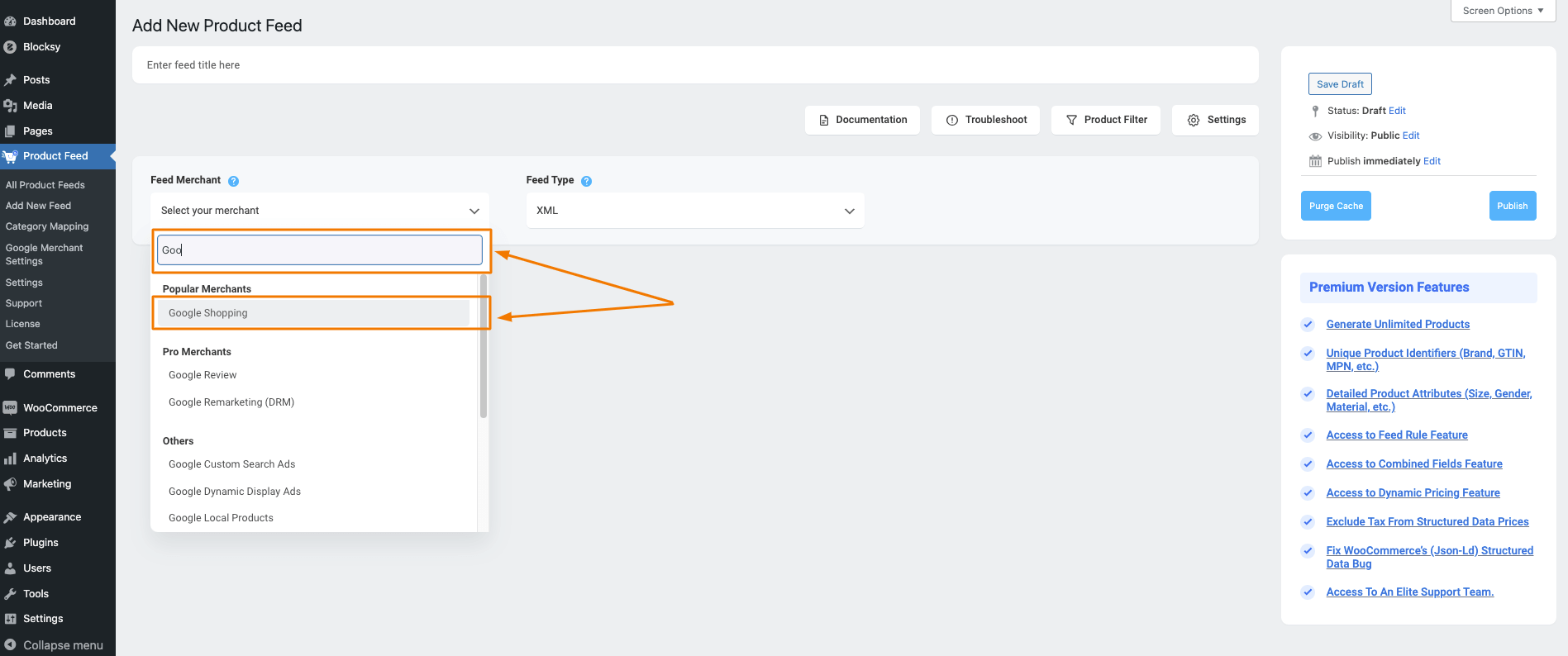
Task: Open the License submenu item
Action: [x=23, y=324]
